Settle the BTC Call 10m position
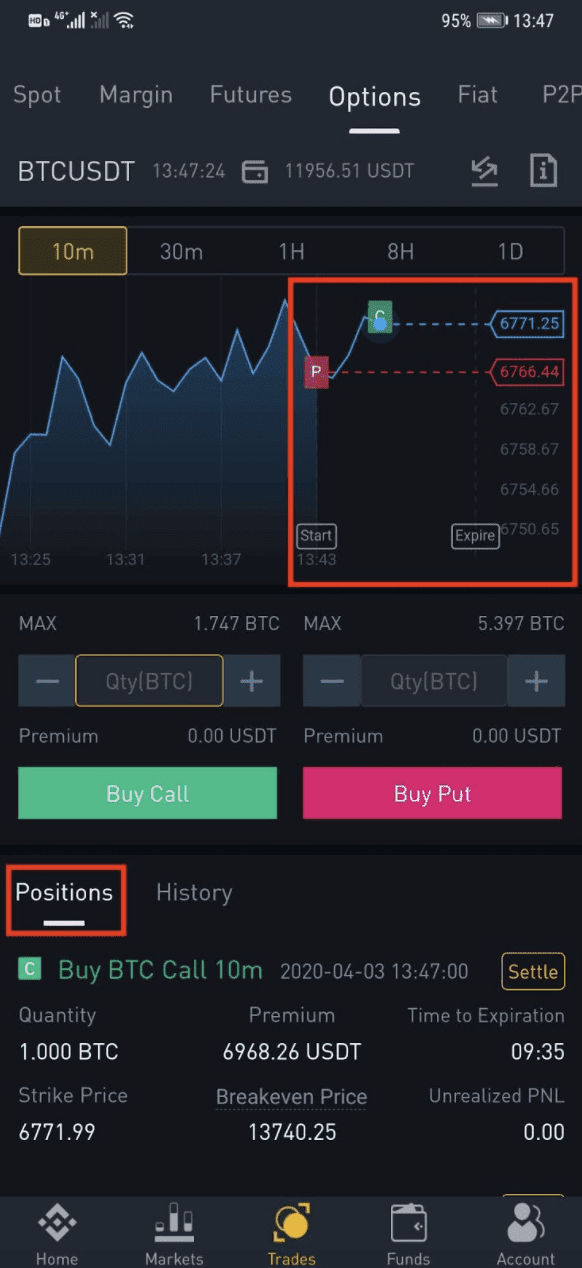This screenshot has width=582, height=1268. (533, 971)
